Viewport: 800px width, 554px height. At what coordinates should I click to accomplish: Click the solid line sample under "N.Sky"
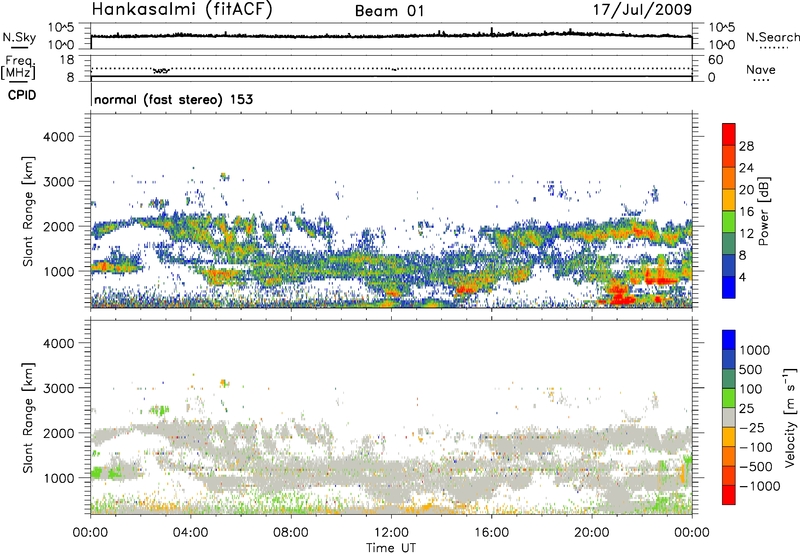[x=19, y=47]
